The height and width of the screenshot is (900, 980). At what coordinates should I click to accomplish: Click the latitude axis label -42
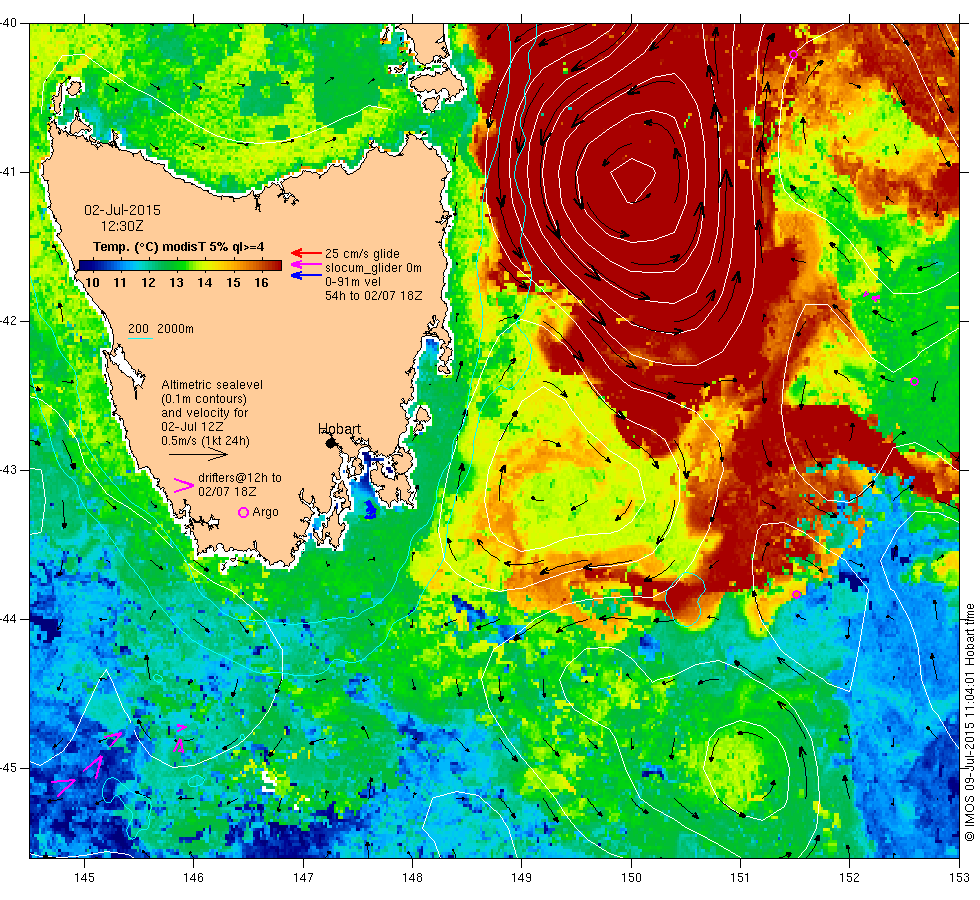(9, 321)
